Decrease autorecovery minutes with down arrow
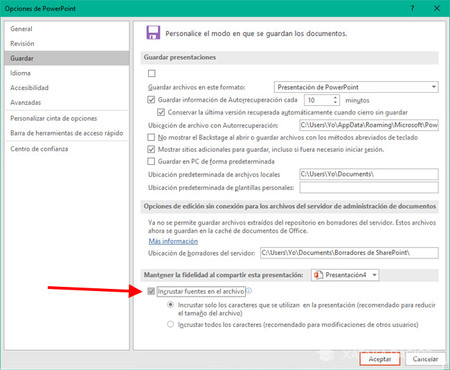This screenshot has height=370, width=450. [x=335, y=102]
